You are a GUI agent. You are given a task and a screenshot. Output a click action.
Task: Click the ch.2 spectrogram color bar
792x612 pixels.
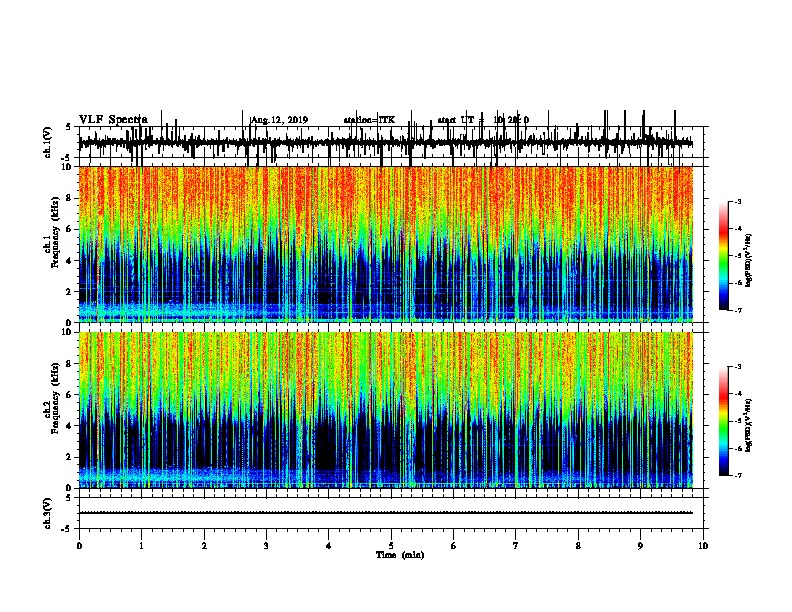pos(724,421)
